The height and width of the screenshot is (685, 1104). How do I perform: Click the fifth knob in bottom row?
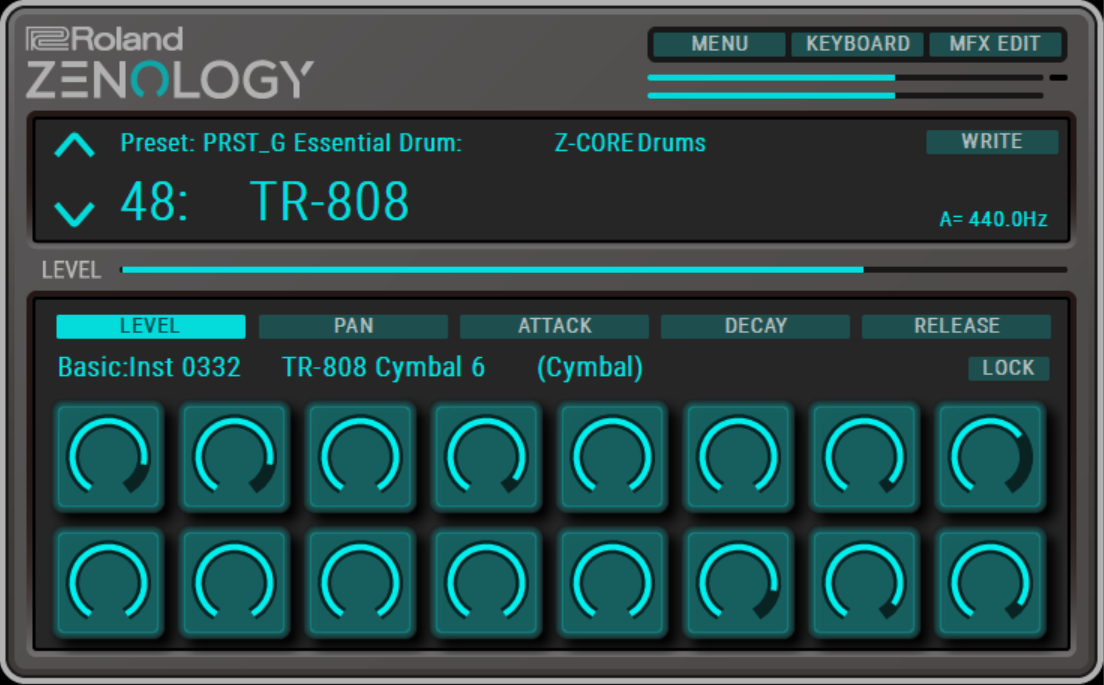coord(613,582)
